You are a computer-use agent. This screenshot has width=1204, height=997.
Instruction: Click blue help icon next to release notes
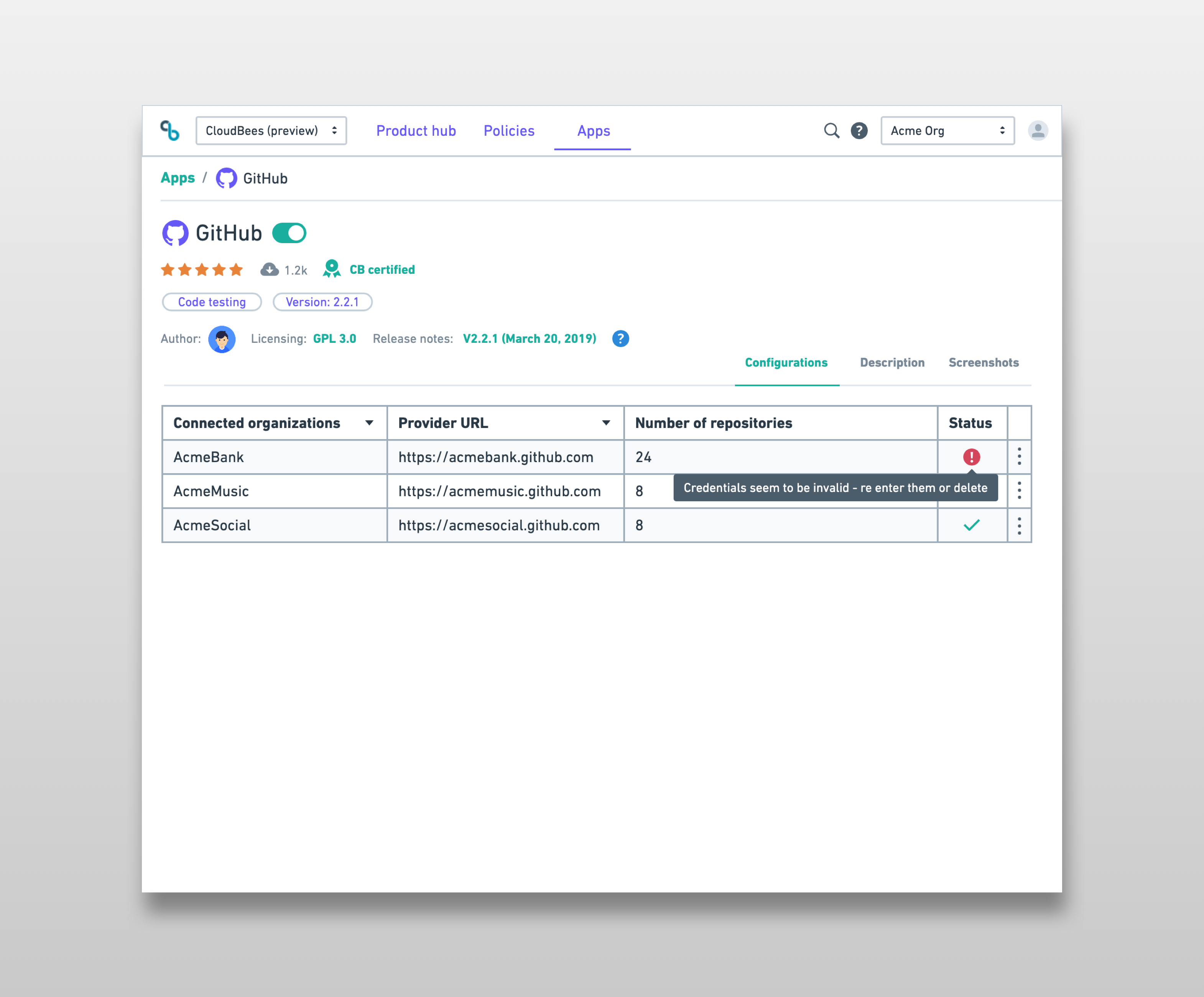pos(620,339)
